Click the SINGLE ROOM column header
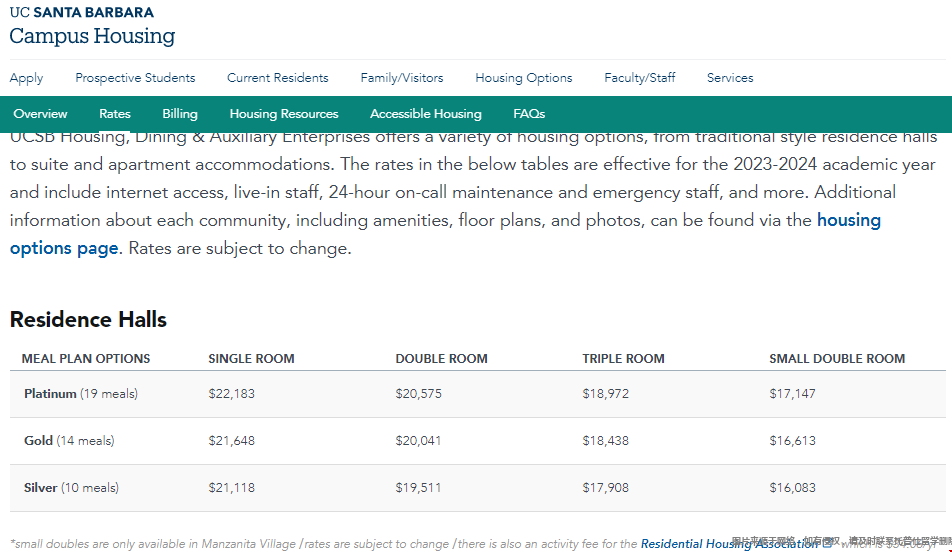This screenshot has width=952, height=552. pos(251,358)
